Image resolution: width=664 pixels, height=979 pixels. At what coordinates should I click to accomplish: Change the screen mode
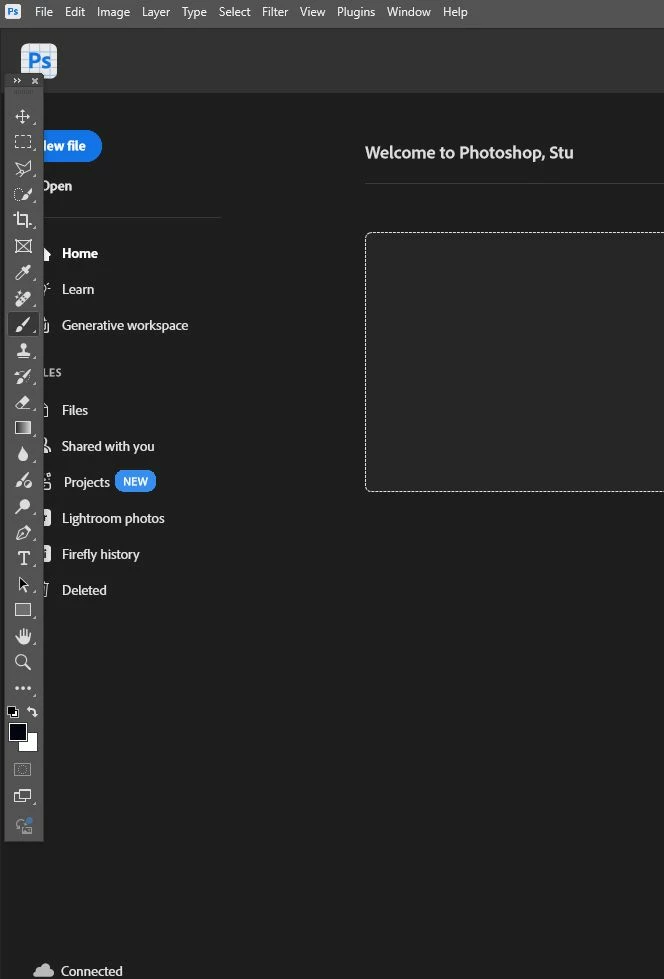(23, 796)
